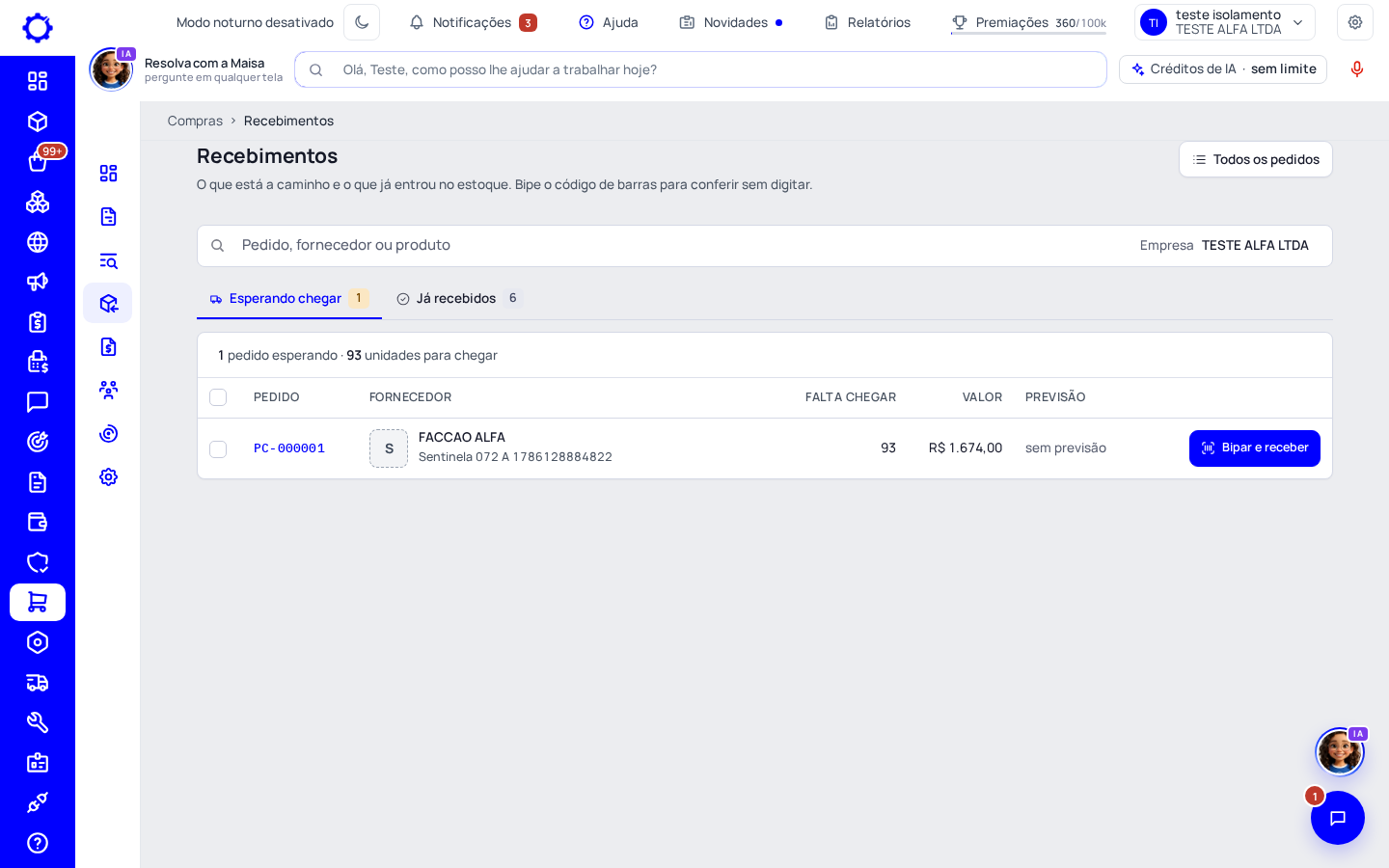Toggle the night mode moon button
The width and height of the screenshot is (1389, 868).
point(362,22)
